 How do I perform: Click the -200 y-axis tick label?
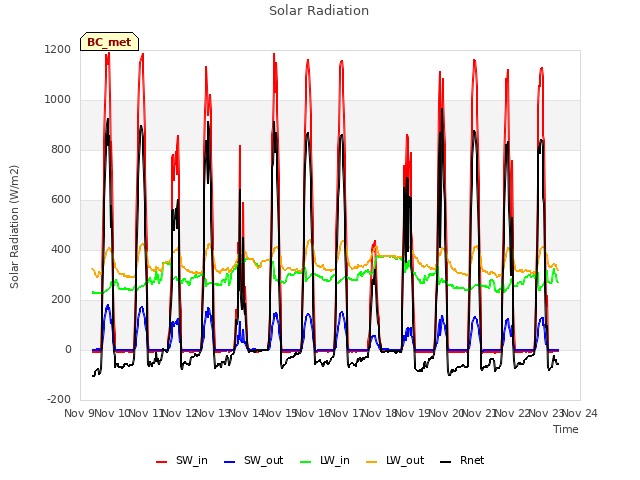coord(59,399)
